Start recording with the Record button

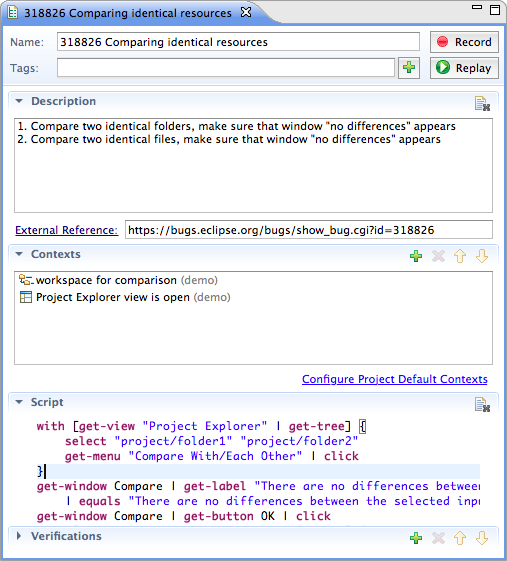click(x=464, y=42)
